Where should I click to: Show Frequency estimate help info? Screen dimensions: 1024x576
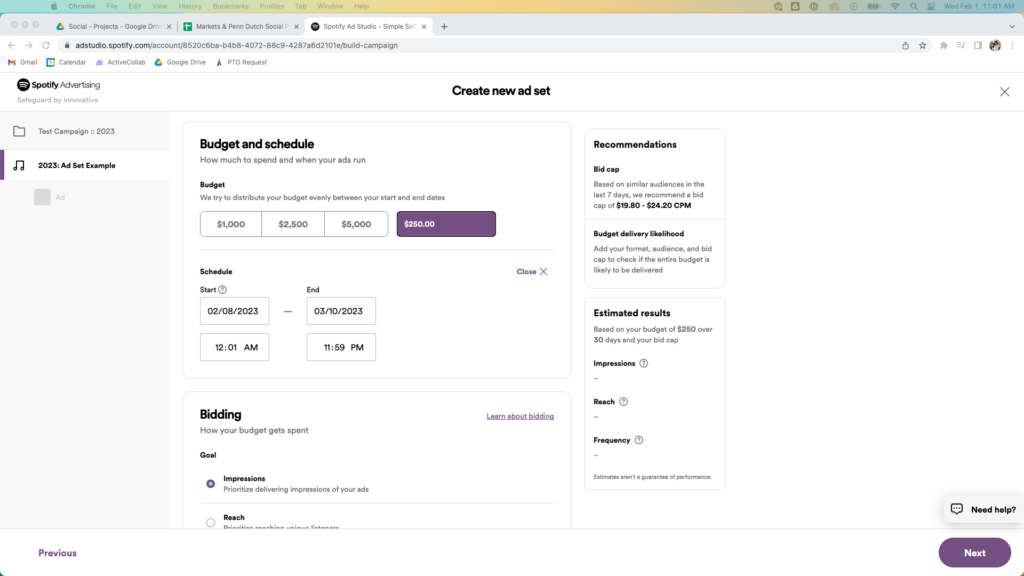(639, 440)
